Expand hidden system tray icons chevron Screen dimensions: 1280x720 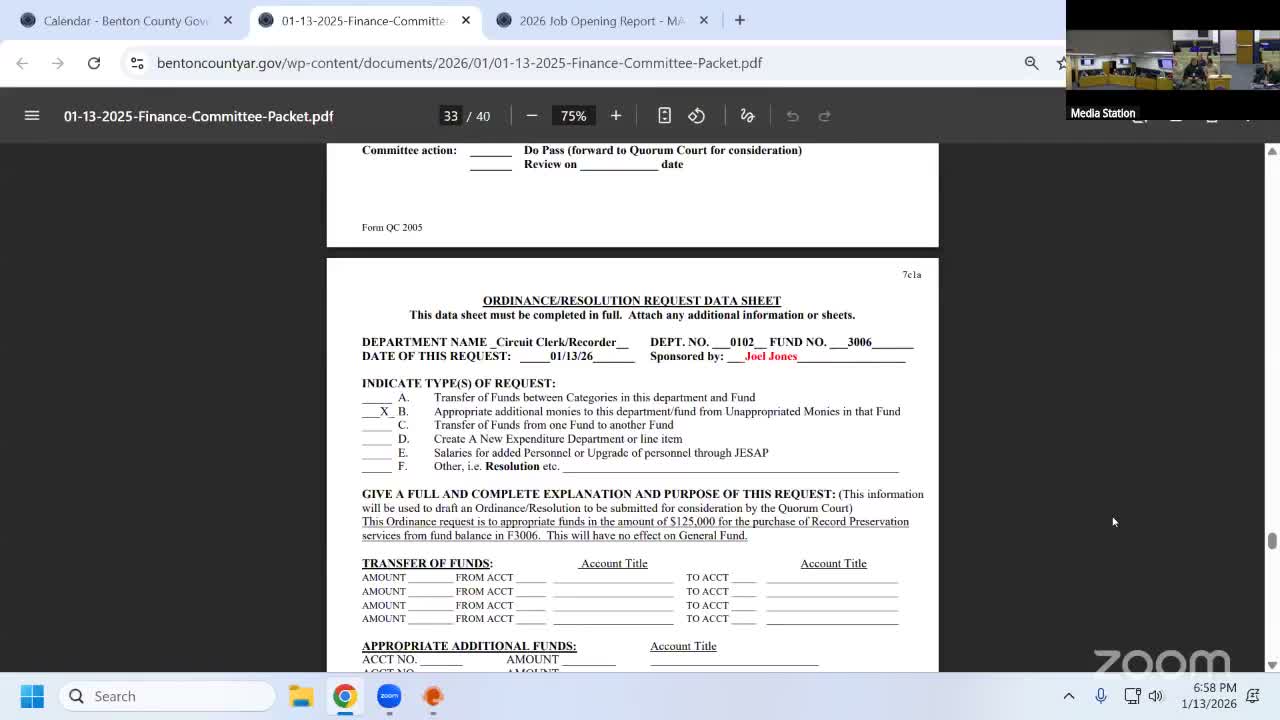pos(1068,696)
